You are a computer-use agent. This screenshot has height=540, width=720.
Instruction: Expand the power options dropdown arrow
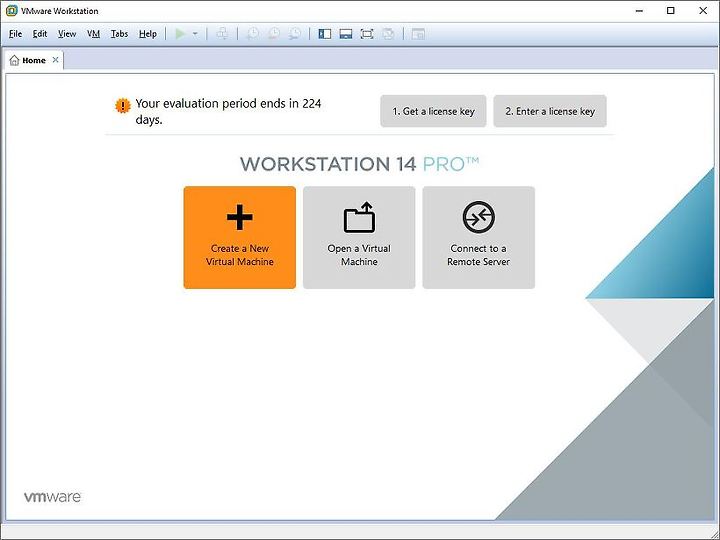(195, 34)
